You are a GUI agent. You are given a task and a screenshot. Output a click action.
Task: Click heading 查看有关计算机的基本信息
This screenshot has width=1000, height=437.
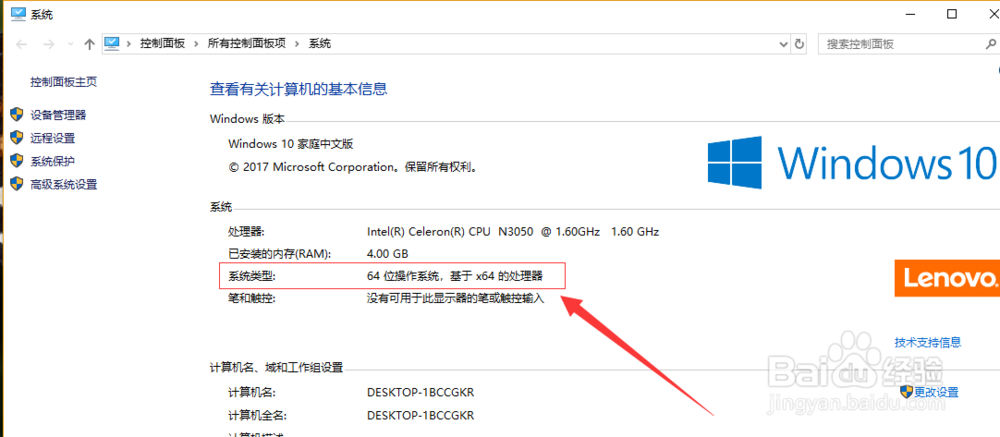point(298,89)
